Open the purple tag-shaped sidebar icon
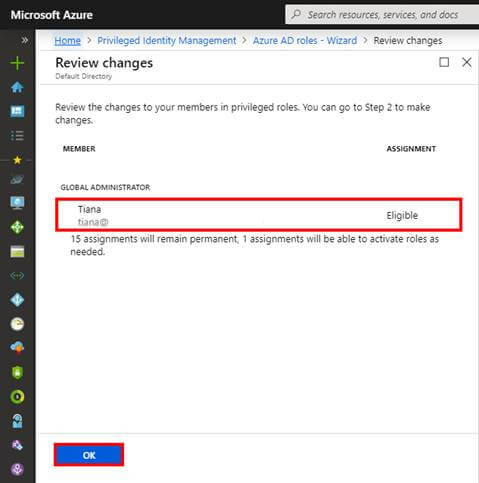Screen dimensions: 479x483 pos(17,445)
